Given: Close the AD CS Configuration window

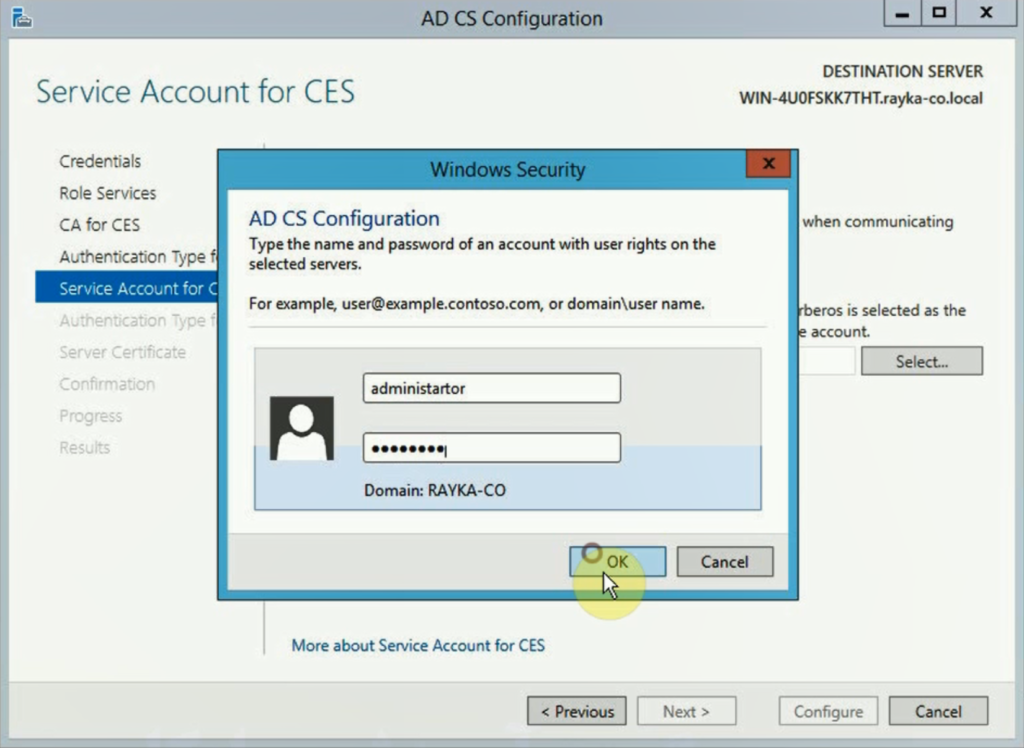Looking at the screenshot, I should pos(986,13).
